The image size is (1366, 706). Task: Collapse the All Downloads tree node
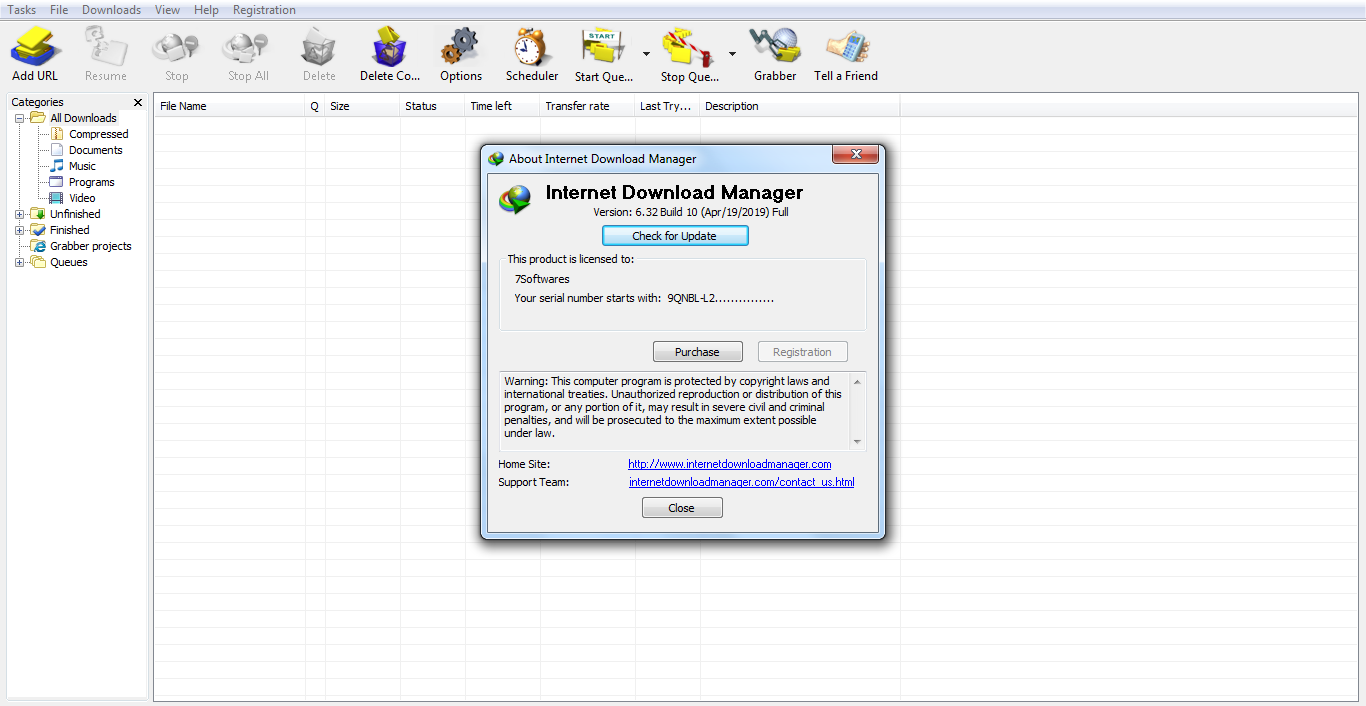pos(19,118)
